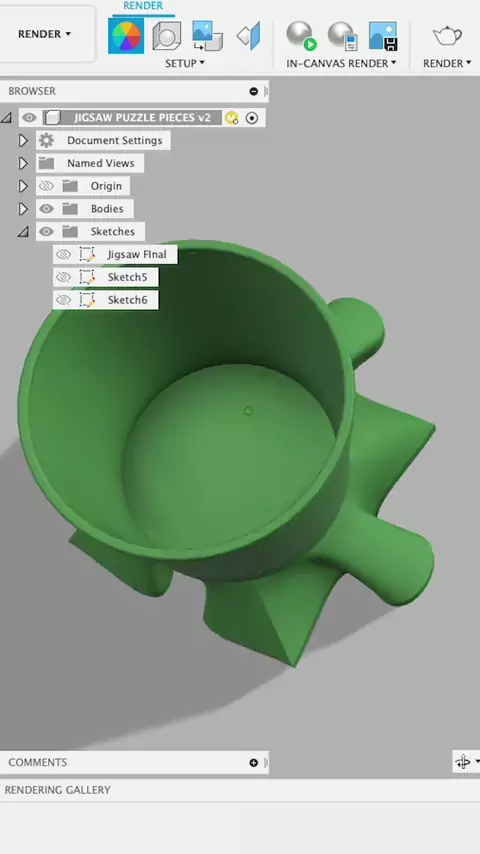Expand the COMMENTS panel with plus button
Screen dimensions: 480x854
(253, 762)
